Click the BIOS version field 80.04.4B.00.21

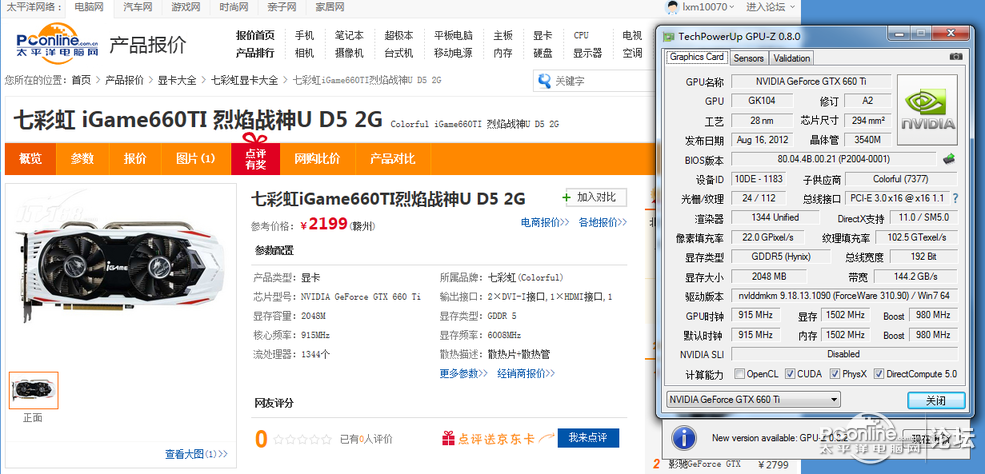pyautogui.click(x=834, y=159)
